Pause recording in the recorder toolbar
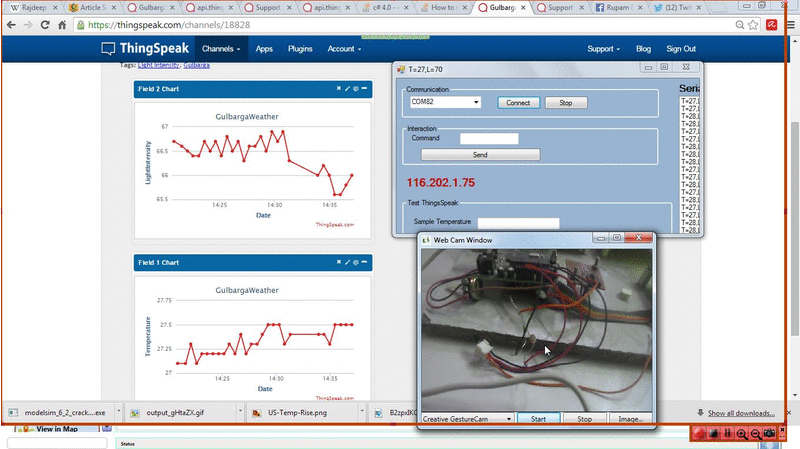Viewport: 800px width, 449px height. tap(728, 434)
